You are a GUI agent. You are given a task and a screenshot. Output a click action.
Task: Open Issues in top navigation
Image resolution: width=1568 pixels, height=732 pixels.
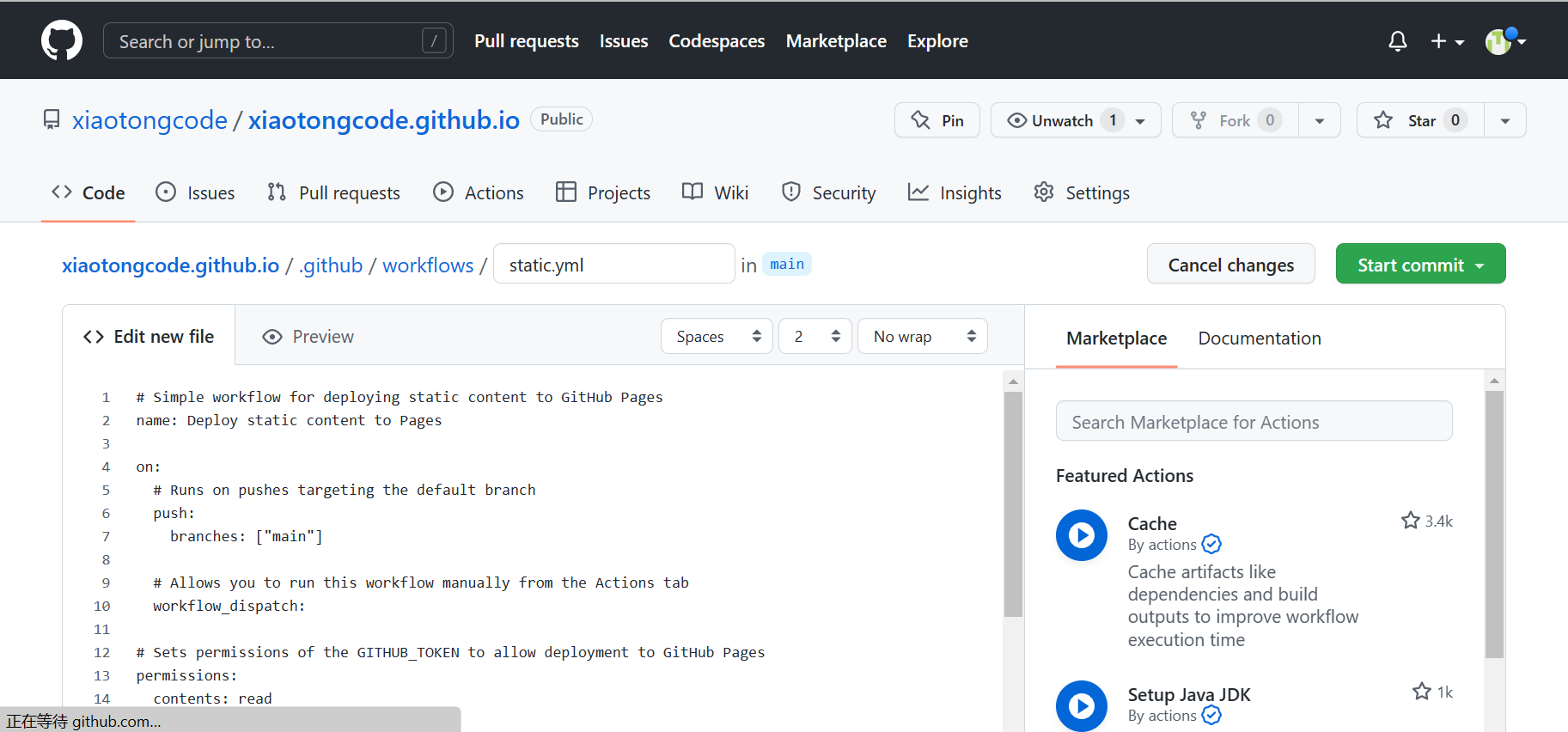tap(624, 41)
